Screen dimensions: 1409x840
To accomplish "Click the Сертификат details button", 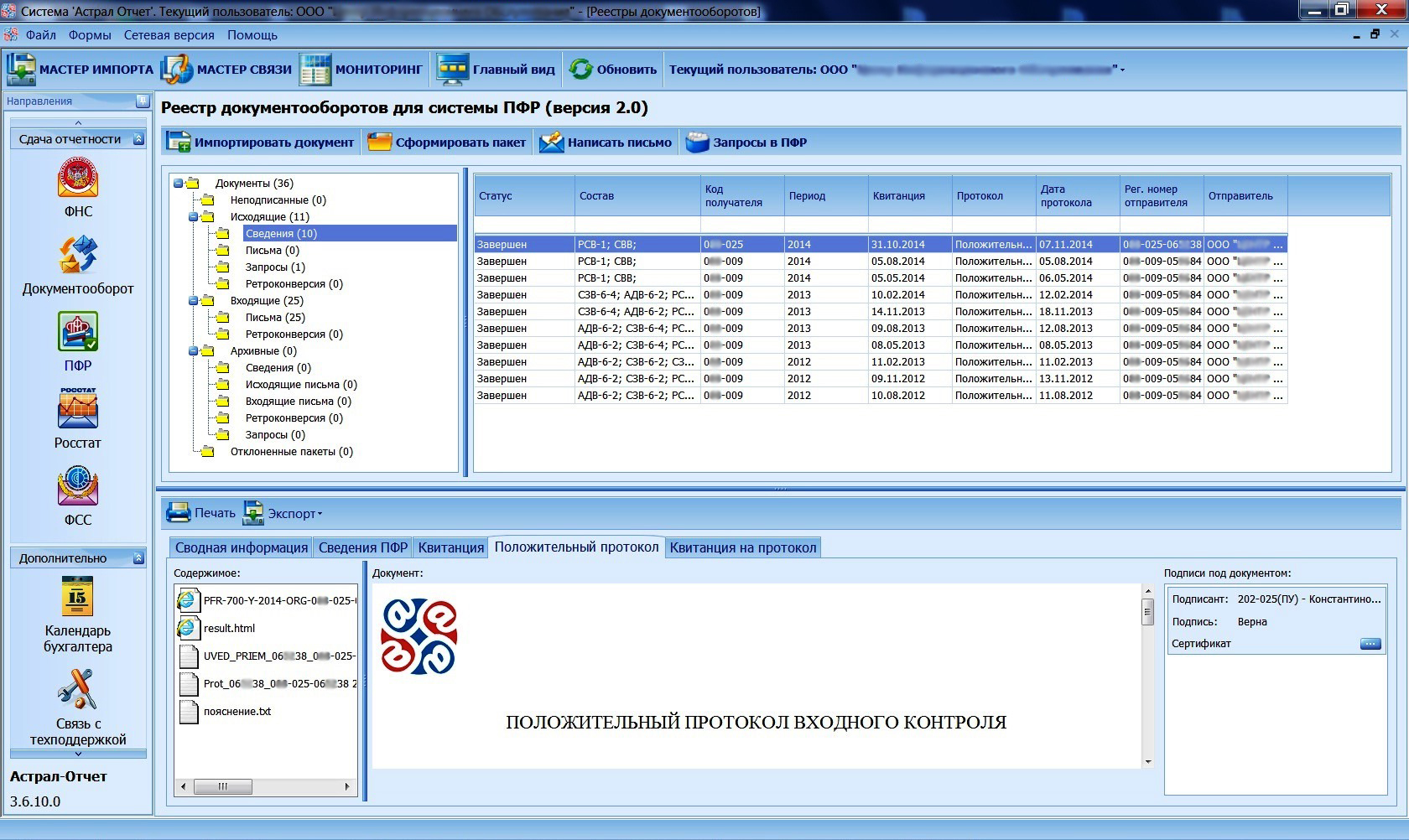I will point(1370,644).
